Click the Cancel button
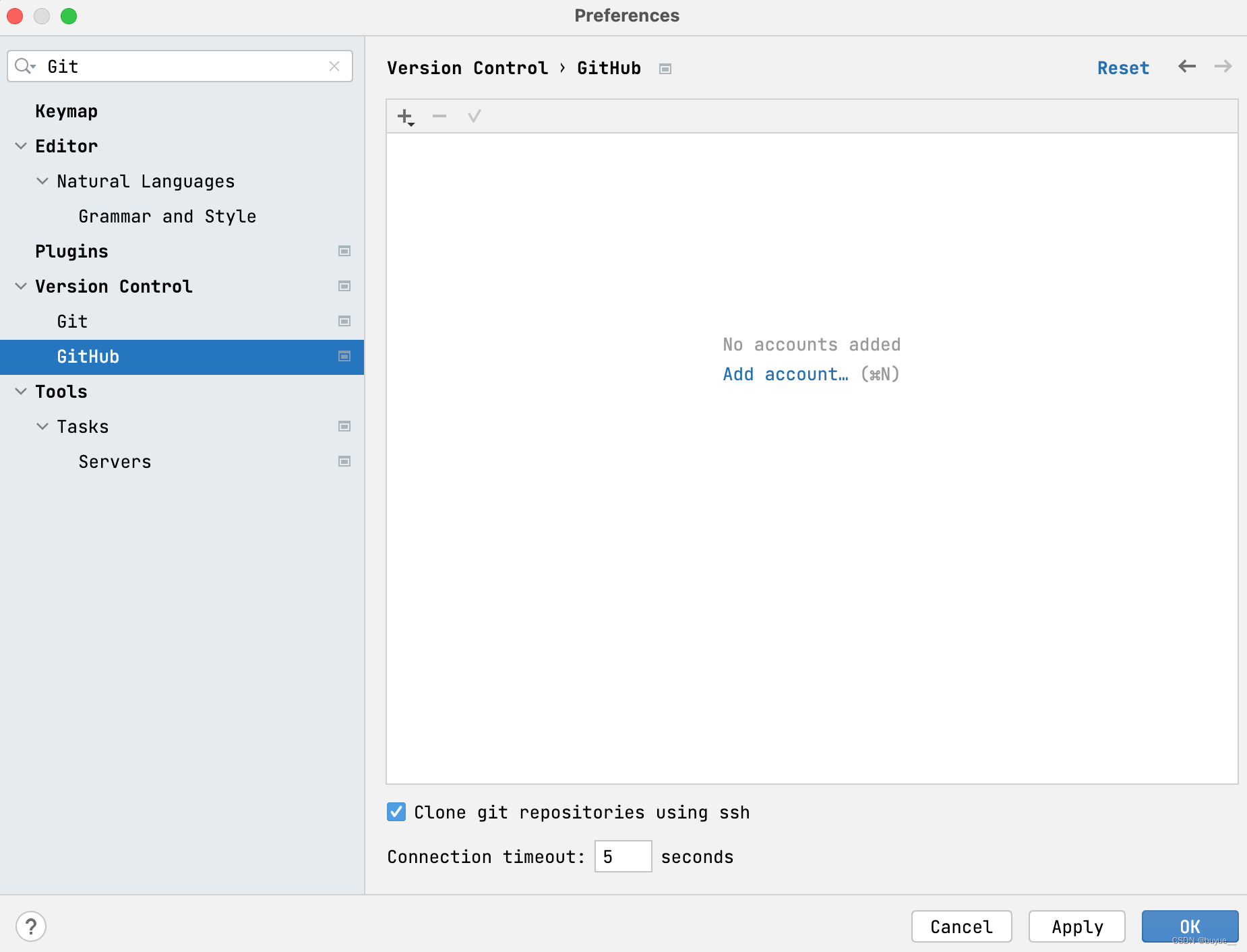The height and width of the screenshot is (952, 1247). 962,926
